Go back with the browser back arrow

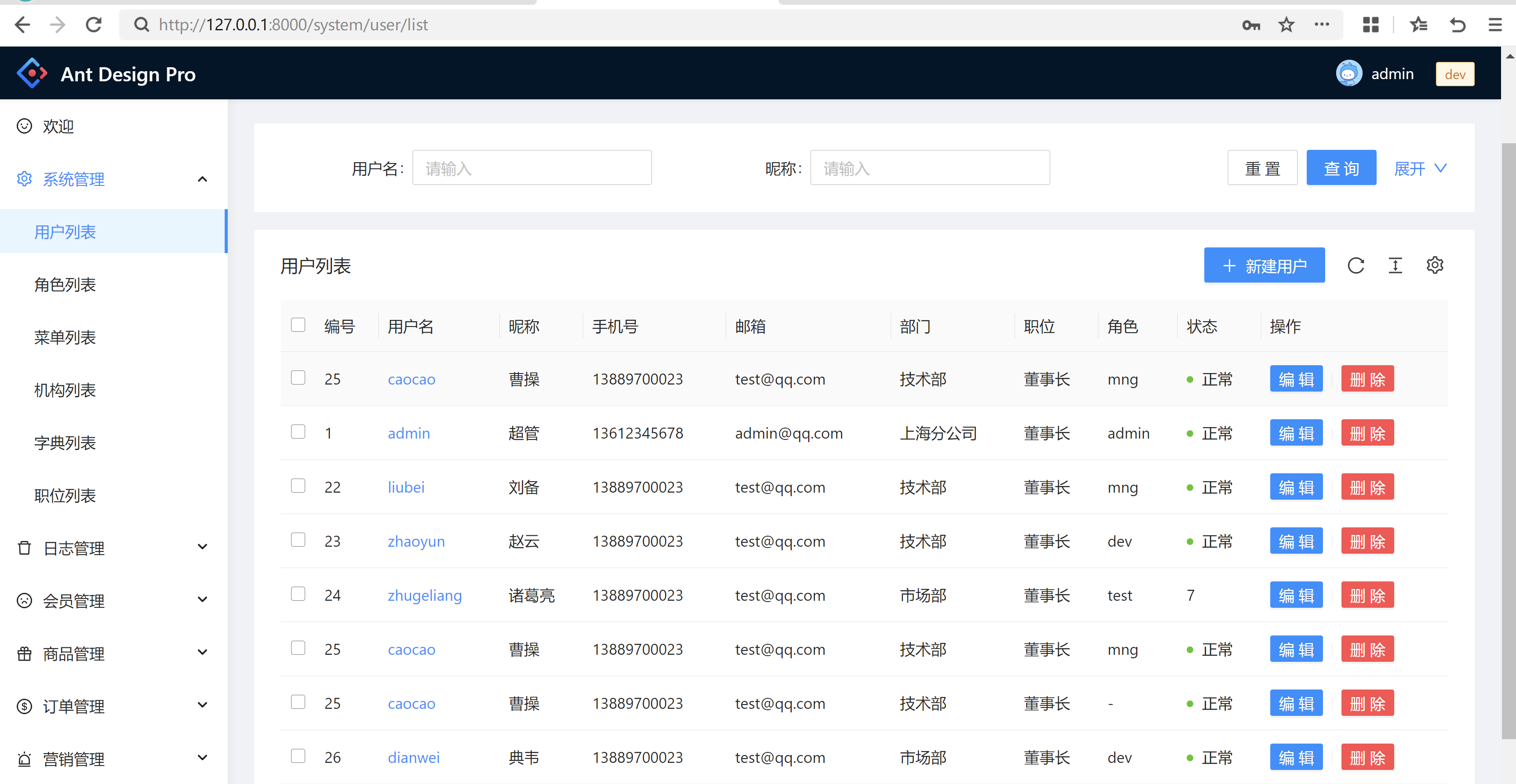22,25
